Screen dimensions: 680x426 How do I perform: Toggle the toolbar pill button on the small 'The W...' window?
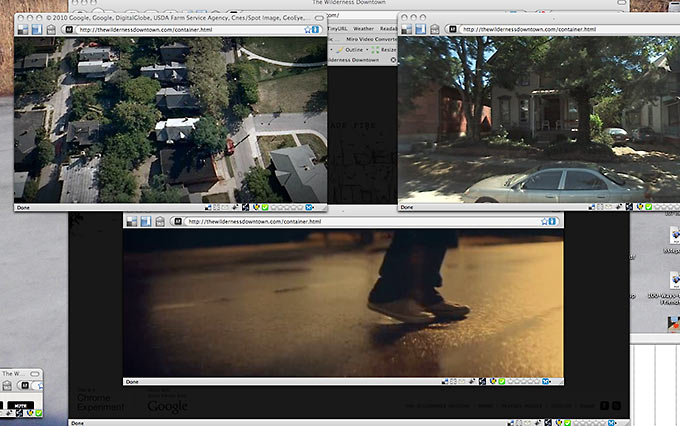pyautogui.click(x=34, y=374)
